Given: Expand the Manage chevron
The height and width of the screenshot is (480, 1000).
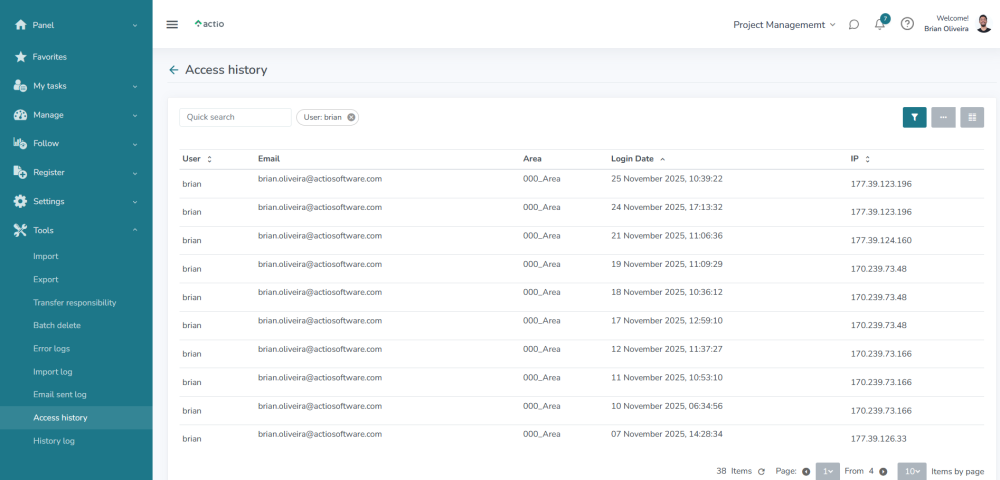Looking at the screenshot, I should click(135, 115).
